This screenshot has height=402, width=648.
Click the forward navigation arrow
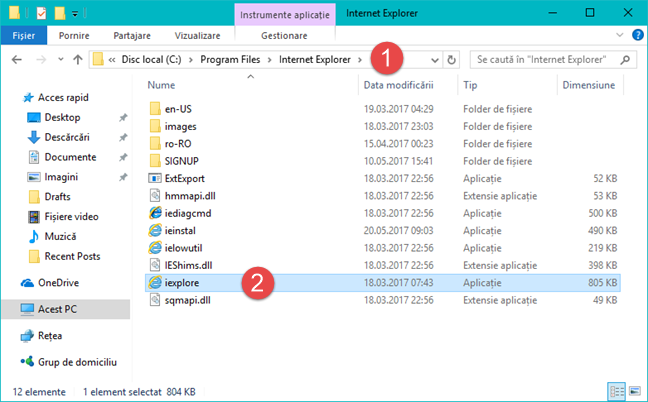click(x=41, y=60)
